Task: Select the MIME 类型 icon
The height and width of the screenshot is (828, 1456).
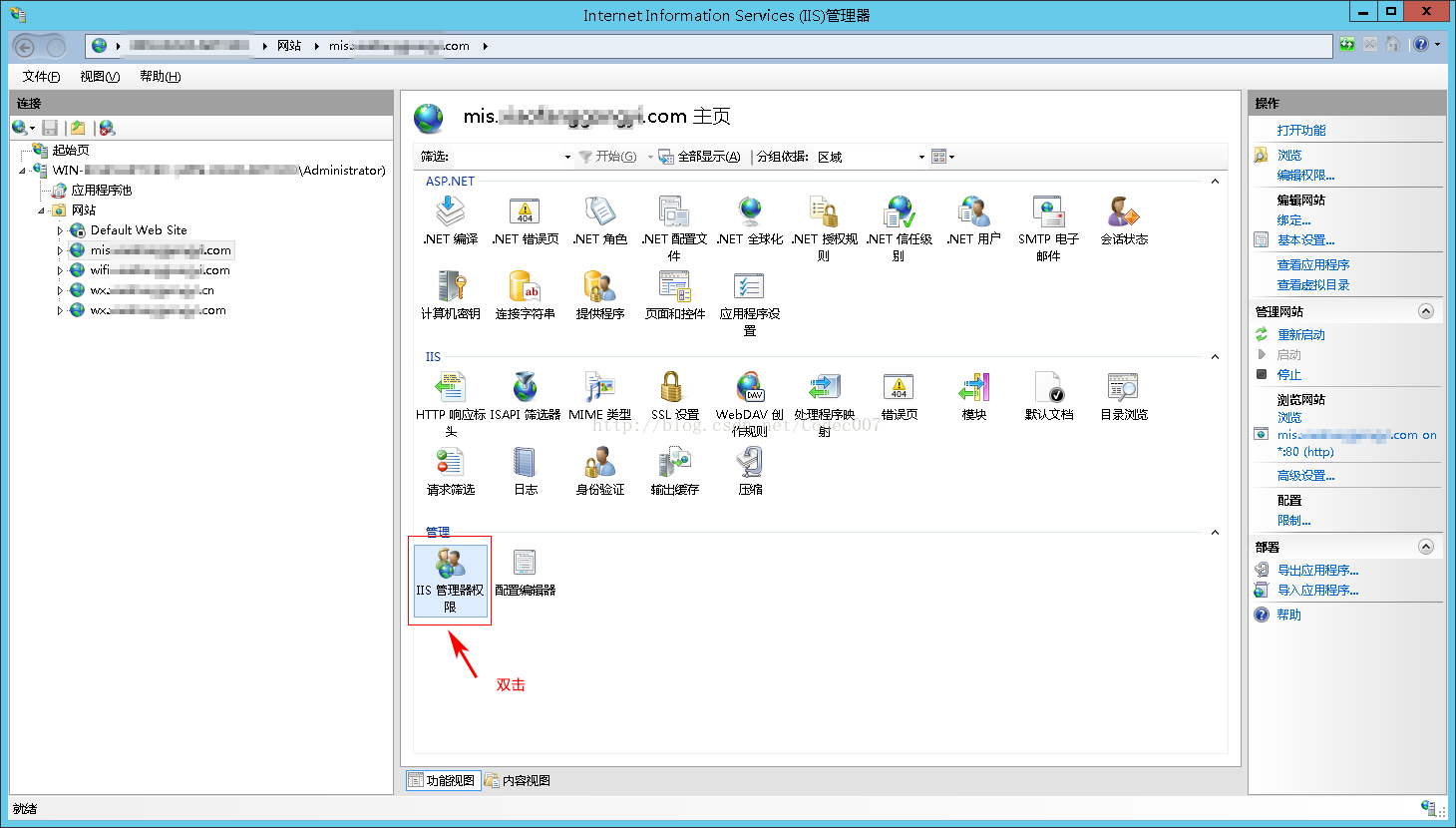Action: point(599,388)
